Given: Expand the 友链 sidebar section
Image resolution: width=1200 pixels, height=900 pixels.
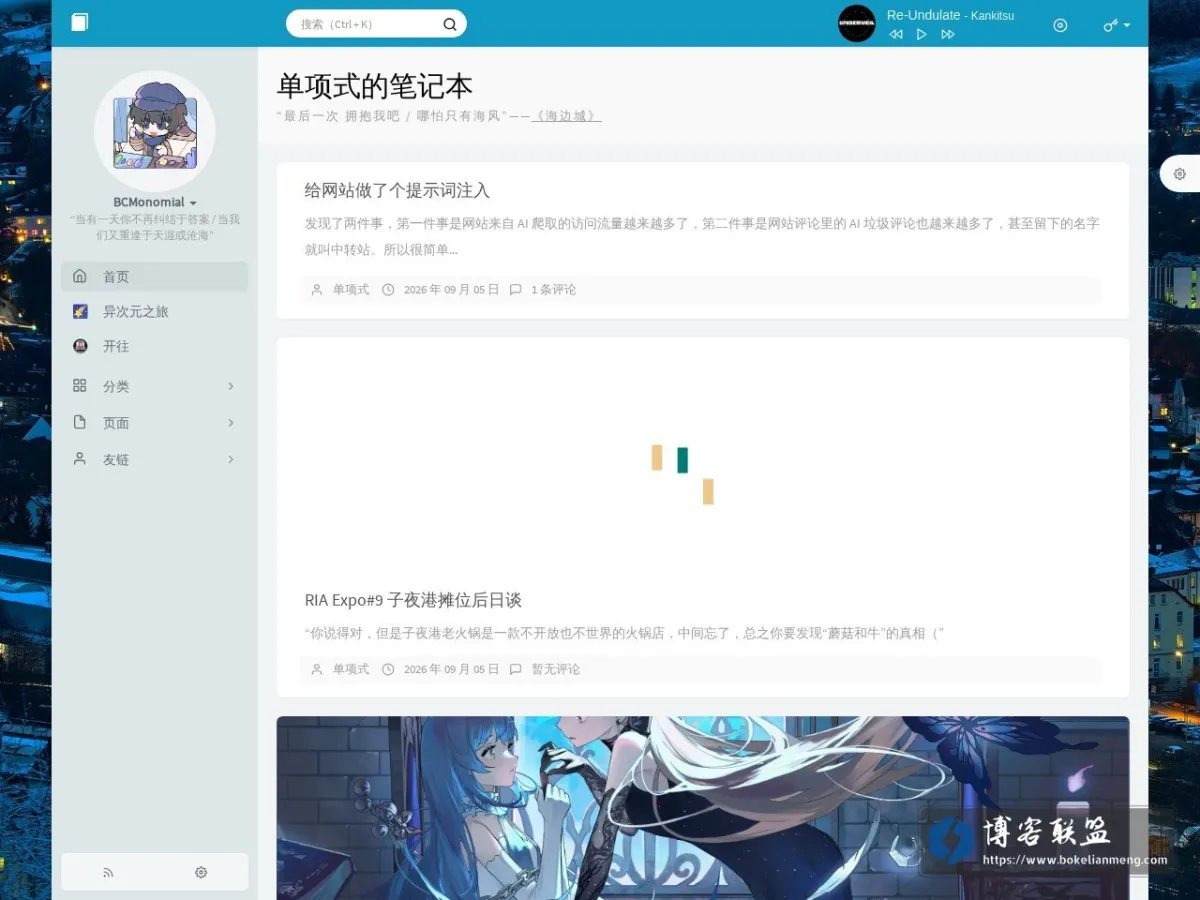Looking at the screenshot, I should [155, 460].
